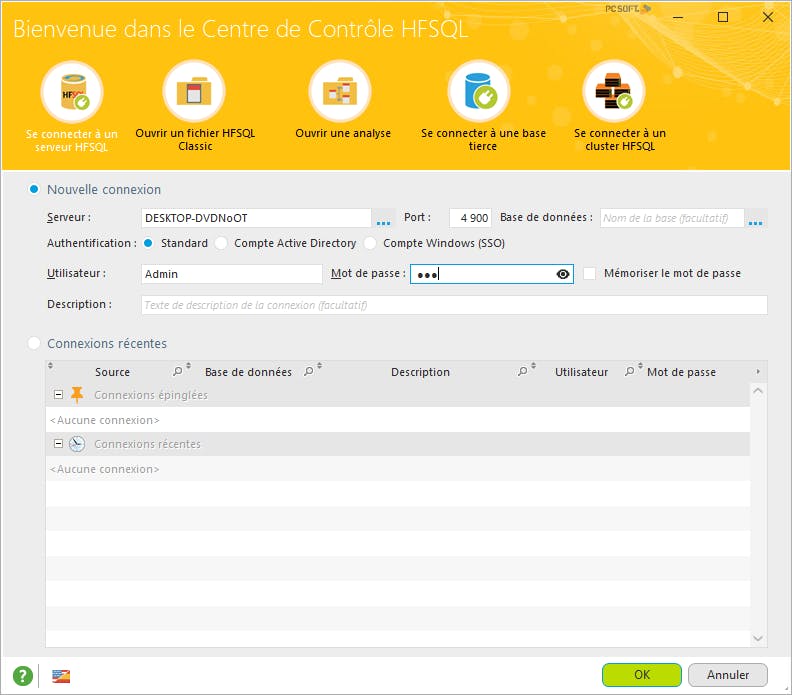Open help via the green question mark

[23, 675]
